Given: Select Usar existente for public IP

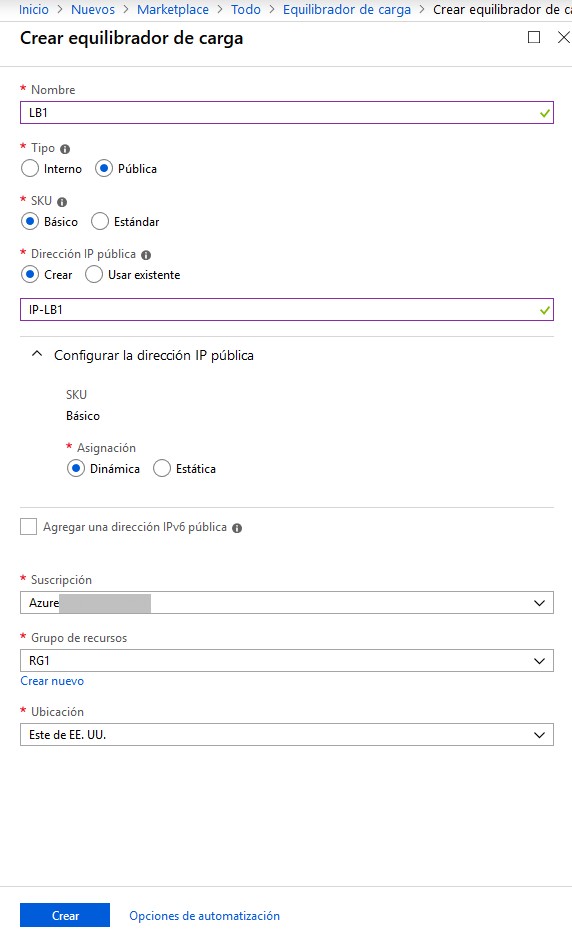Looking at the screenshot, I should (x=94, y=275).
